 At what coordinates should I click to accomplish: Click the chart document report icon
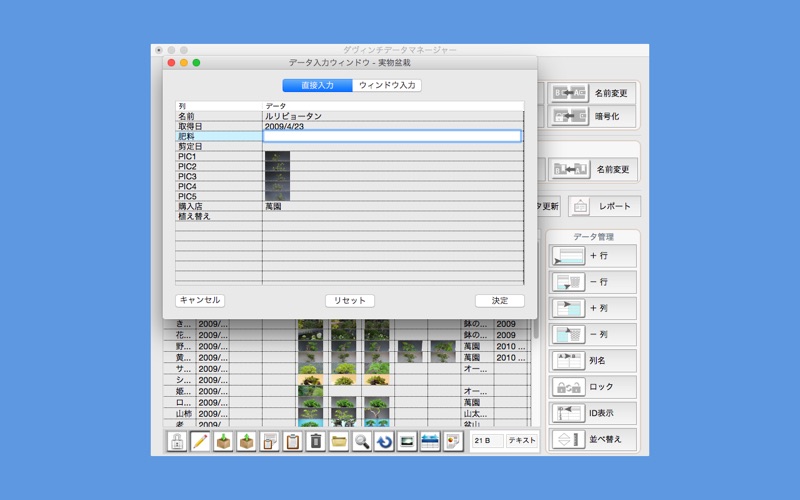point(453,441)
